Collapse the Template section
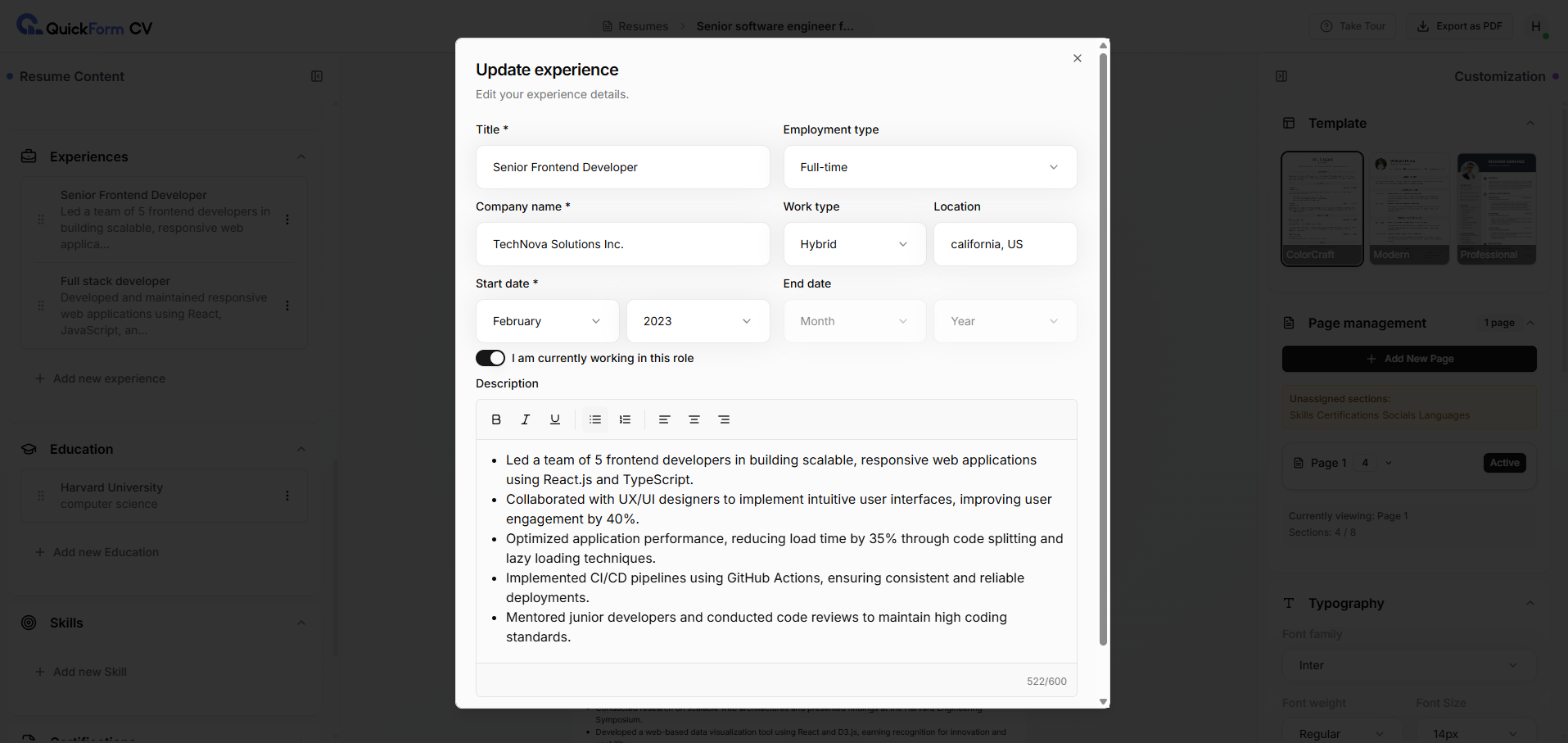The image size is (1568, 743). tap(1530, 123)
